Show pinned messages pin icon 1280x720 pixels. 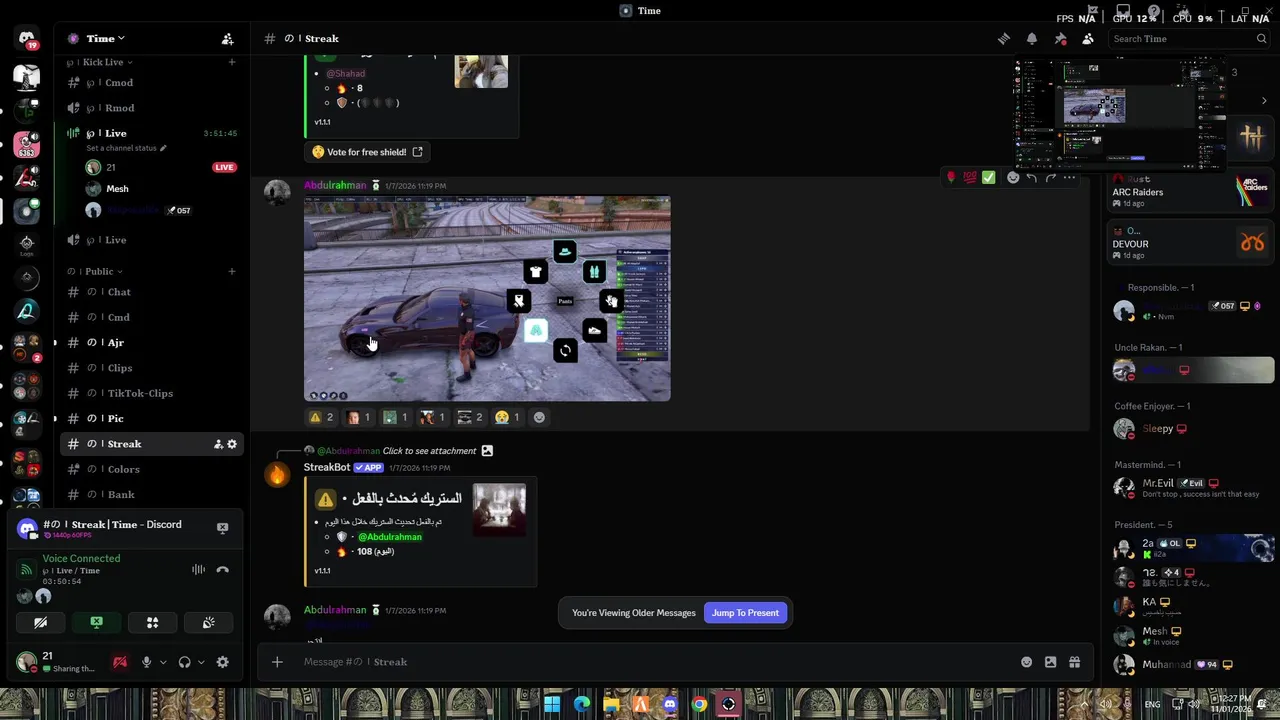(1060, 38)
